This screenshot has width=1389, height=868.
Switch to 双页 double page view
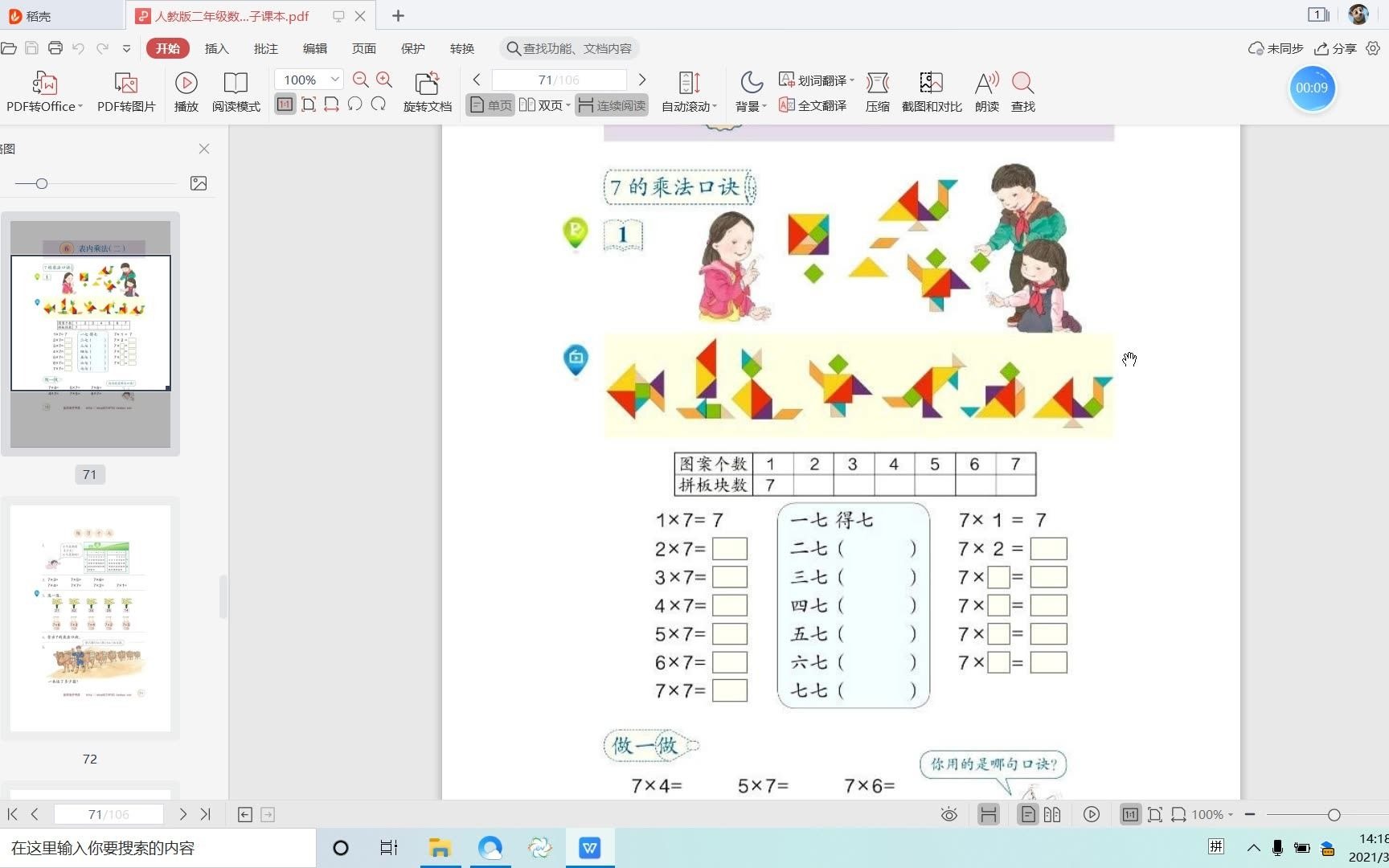(540, 105)
